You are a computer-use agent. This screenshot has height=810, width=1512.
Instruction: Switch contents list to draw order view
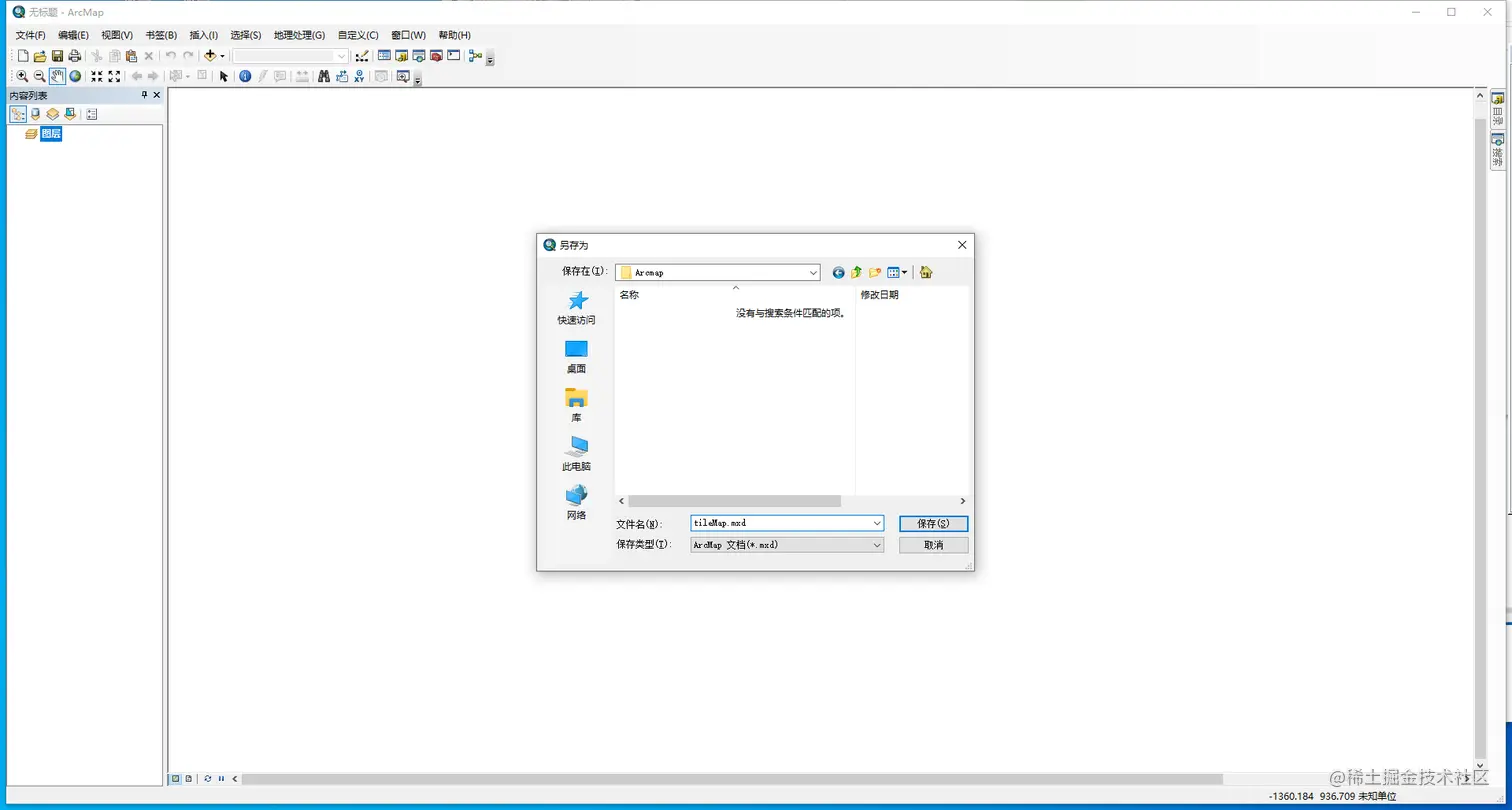coord(17,113)
